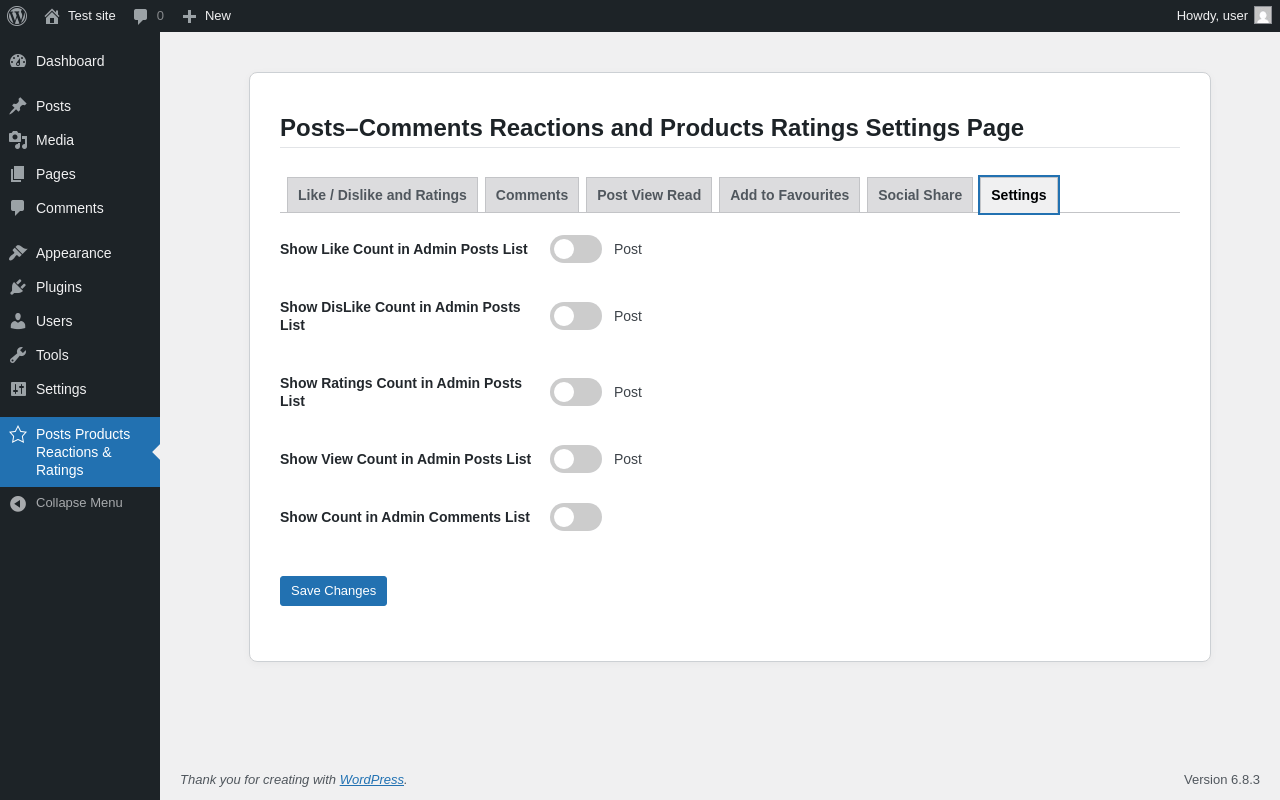
Task: Click the plus New icon
Action: (189, 16)
